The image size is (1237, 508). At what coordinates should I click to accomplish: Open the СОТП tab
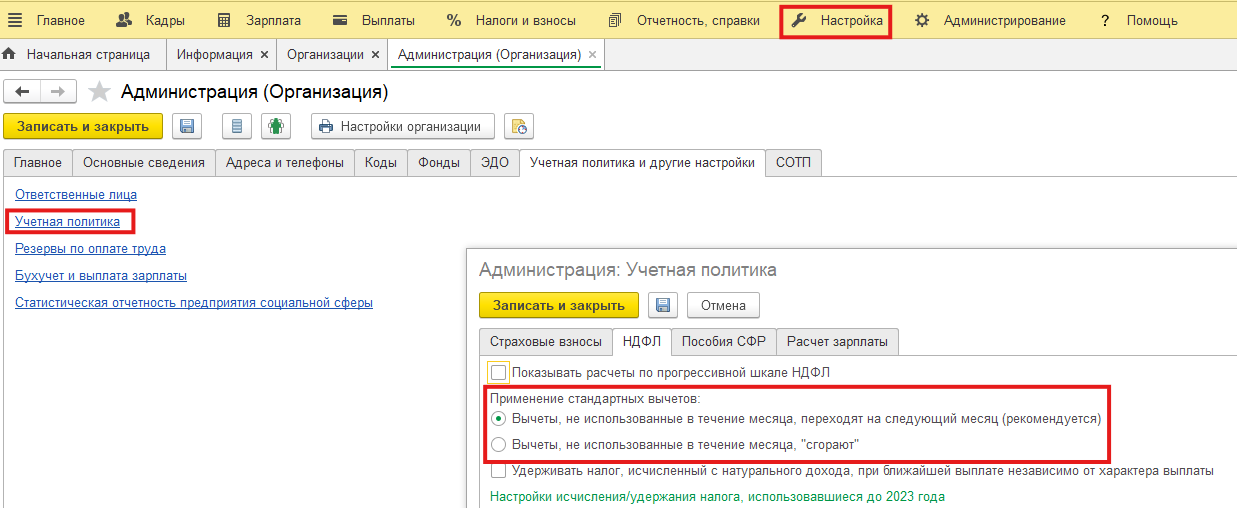point(794,163)
